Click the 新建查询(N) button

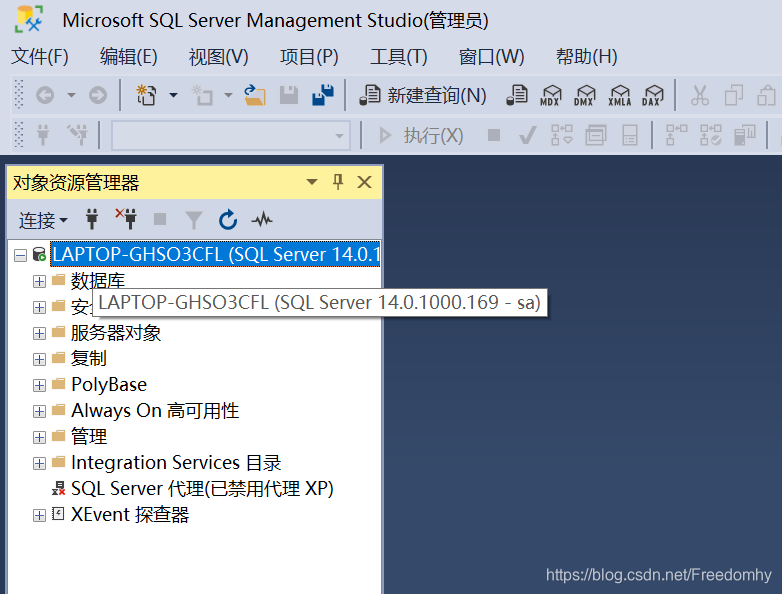423,95
